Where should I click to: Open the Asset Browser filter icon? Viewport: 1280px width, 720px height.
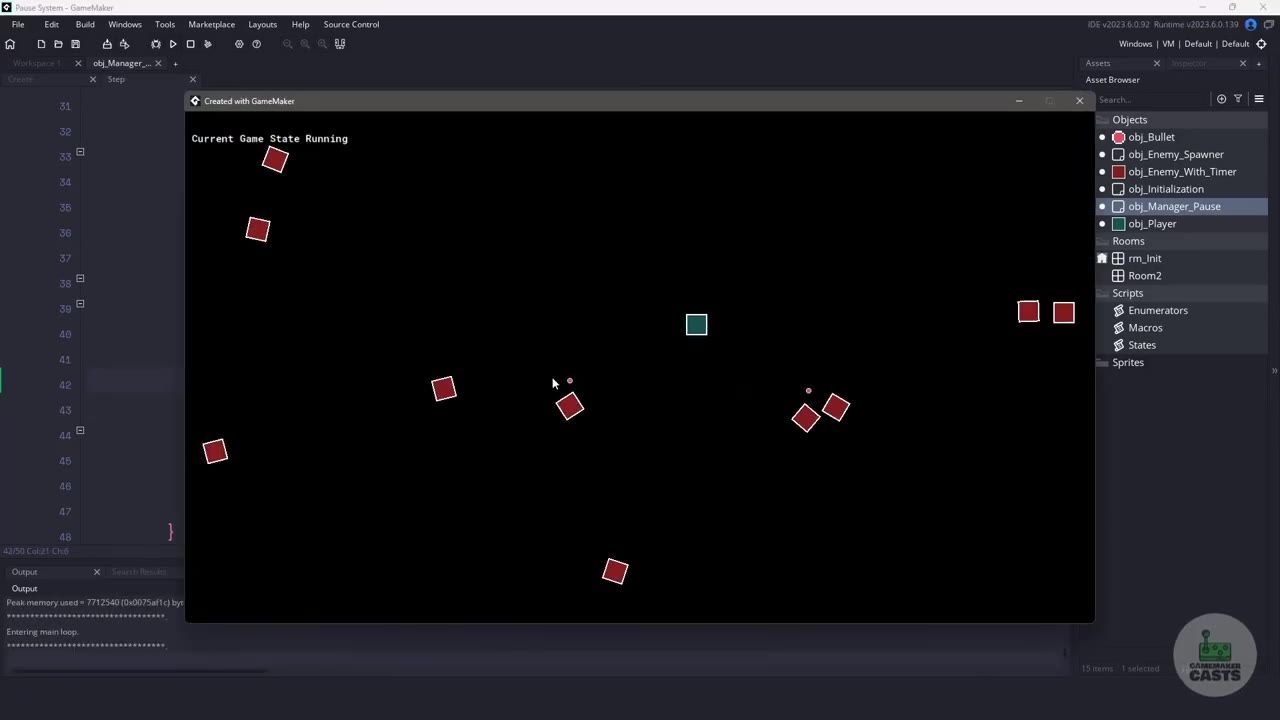pos(1238,99)
